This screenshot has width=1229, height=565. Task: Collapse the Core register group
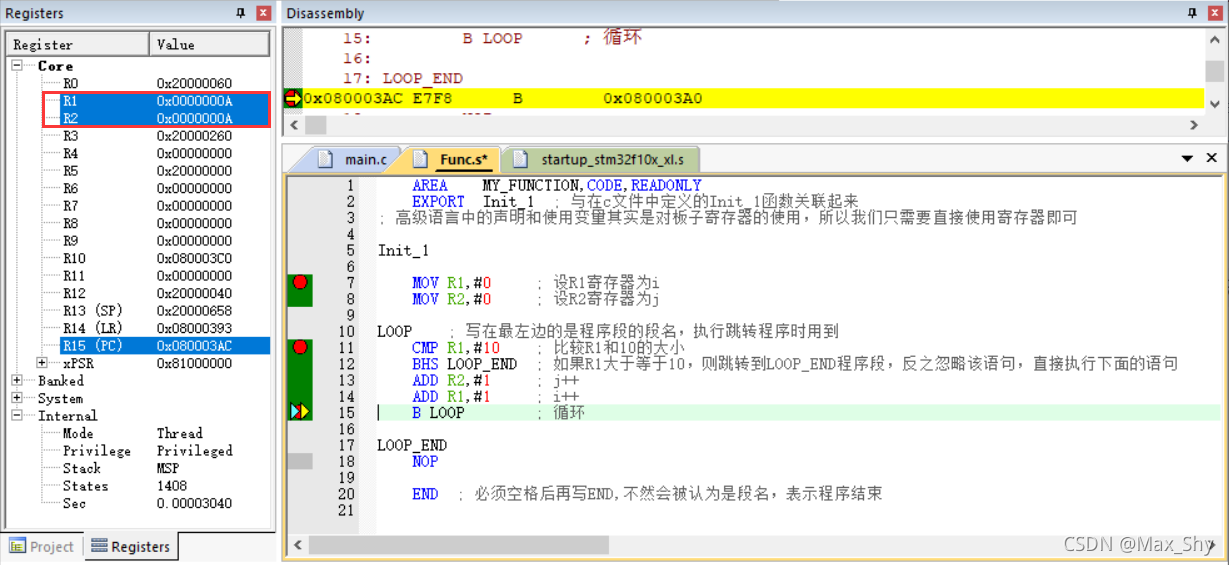pos(17,66)
